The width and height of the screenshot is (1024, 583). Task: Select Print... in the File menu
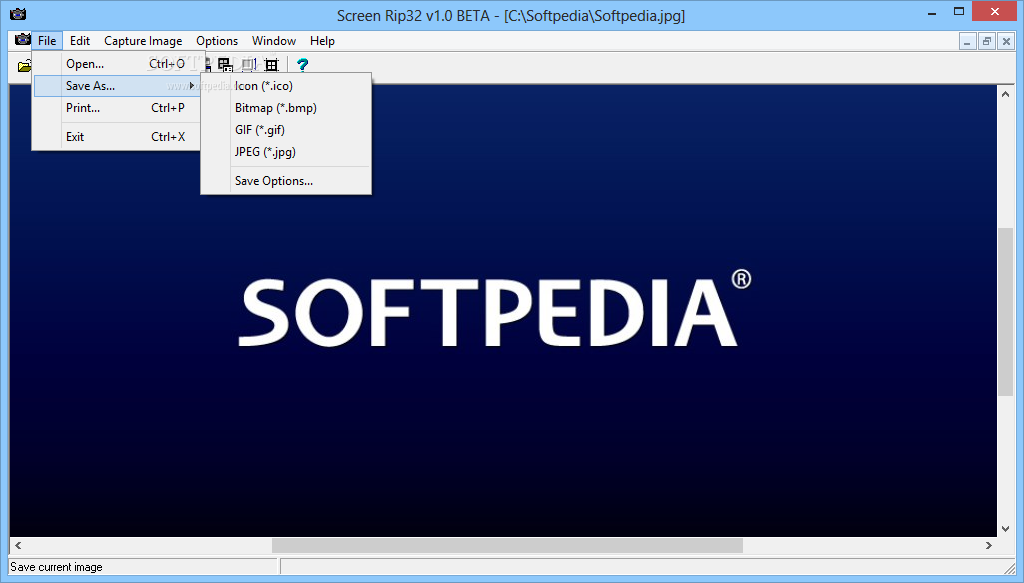(x=118, y=108)
